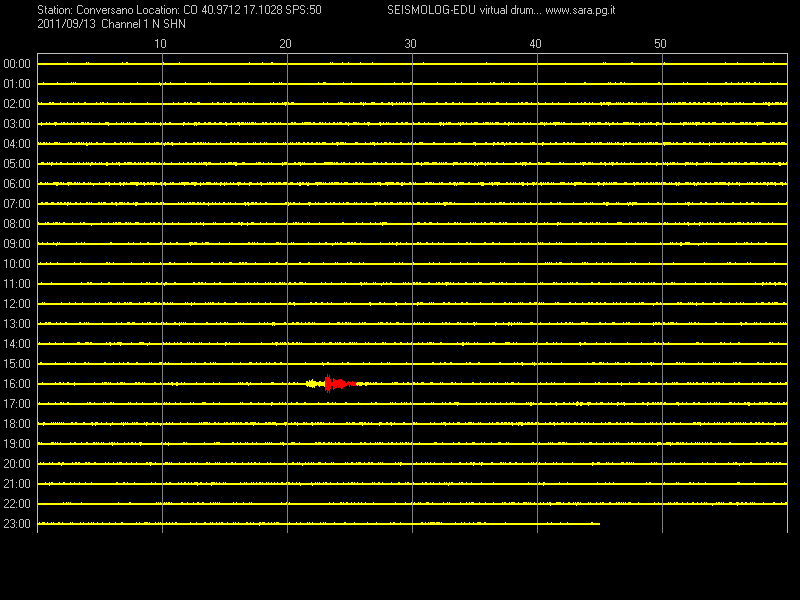Click the 09:00 hour label
This screenshot has height=600, width=800.
point(17,244)
